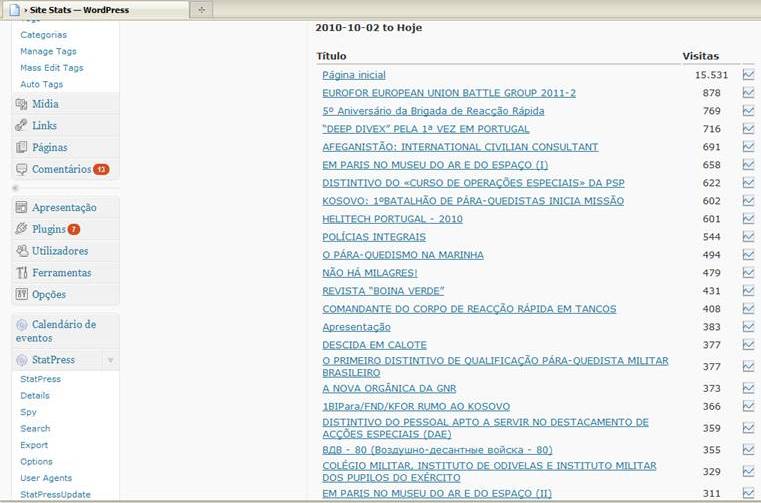Screen dimensions: 761x503
Task: Open chart icon beside 658 visits
Action: pyautogui.click(x=748, y=165)
